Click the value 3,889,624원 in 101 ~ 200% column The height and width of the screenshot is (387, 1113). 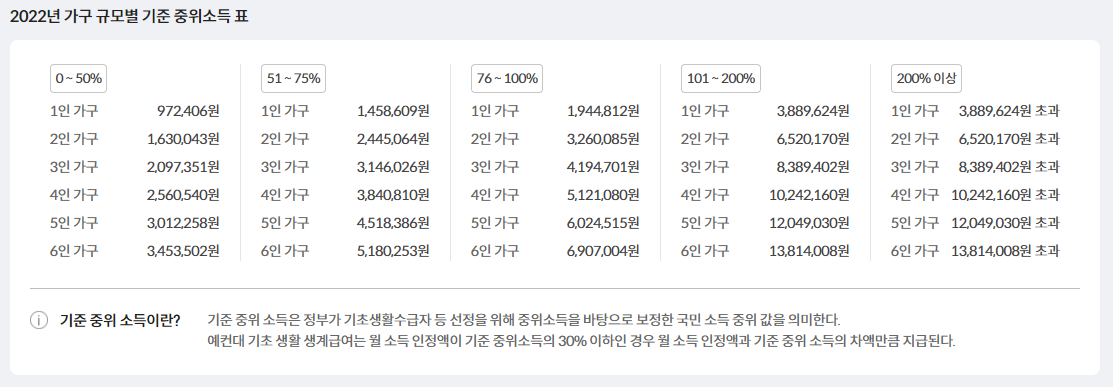click(x=813, y=111)
